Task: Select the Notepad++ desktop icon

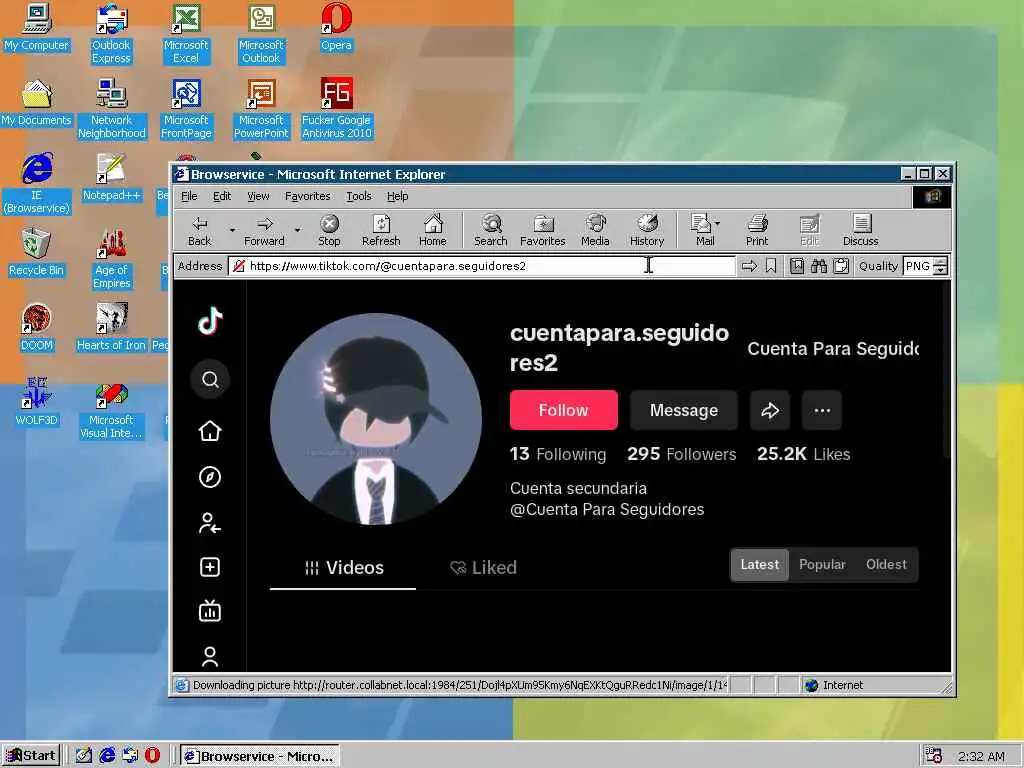Action: point(112,178)
